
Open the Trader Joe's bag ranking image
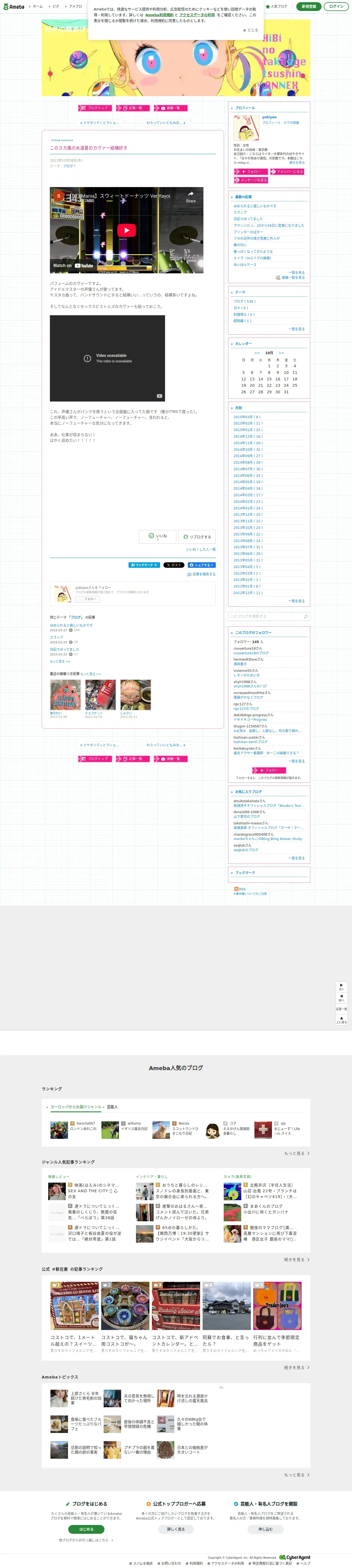coord(277,1306)
